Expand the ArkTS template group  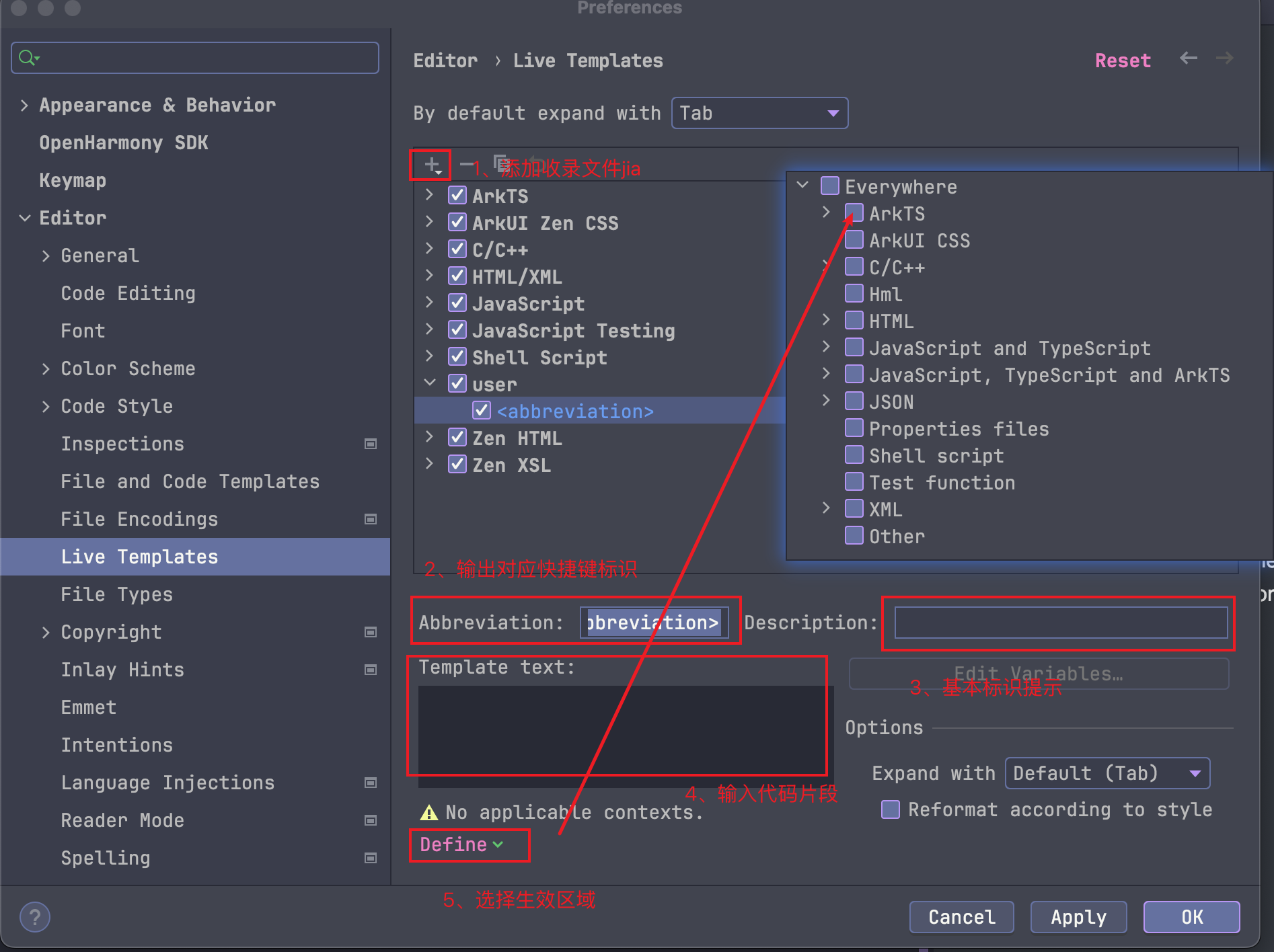pyautogui.click(x=429, y=196)
